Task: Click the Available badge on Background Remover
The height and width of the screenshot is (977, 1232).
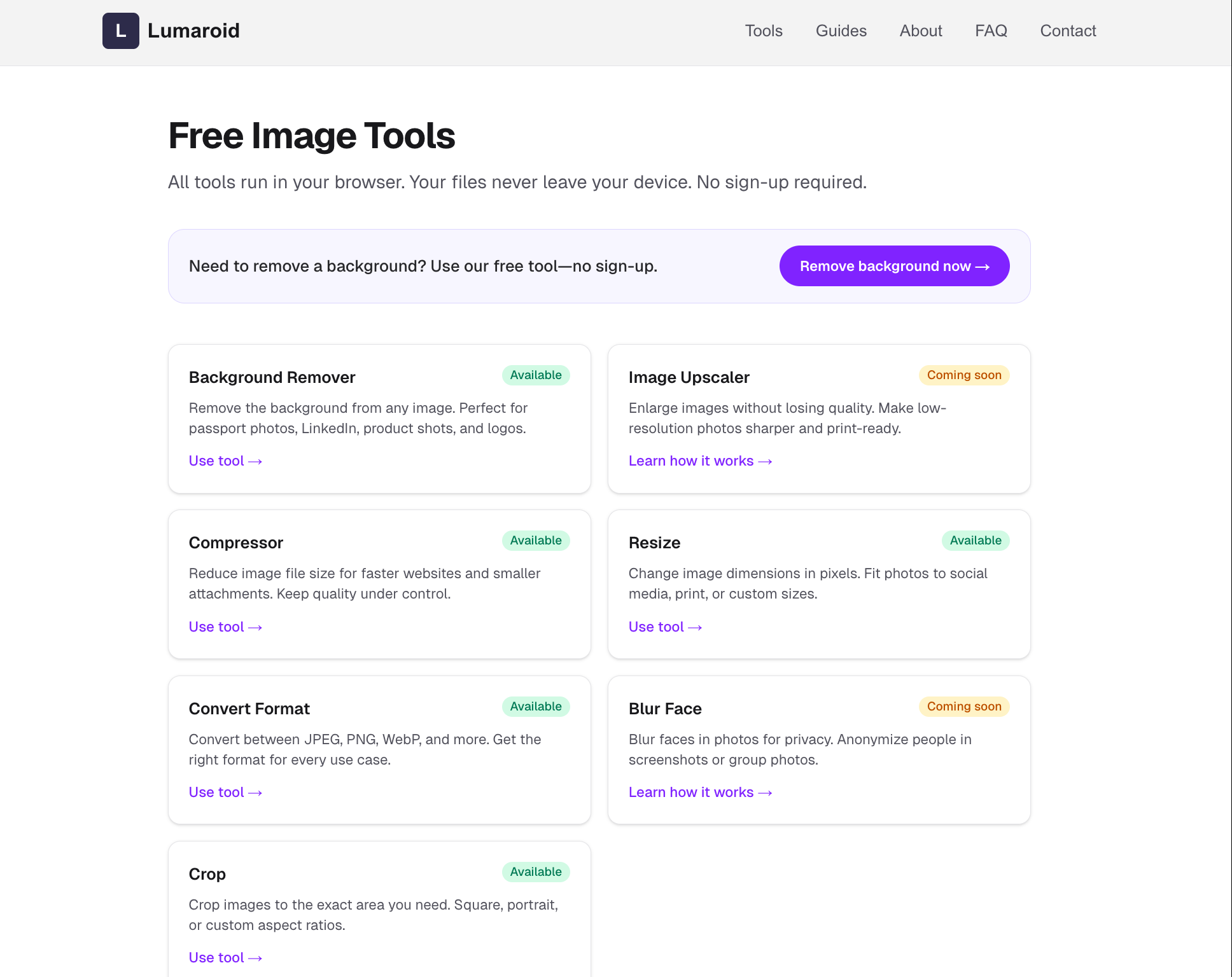Action: 535,375
